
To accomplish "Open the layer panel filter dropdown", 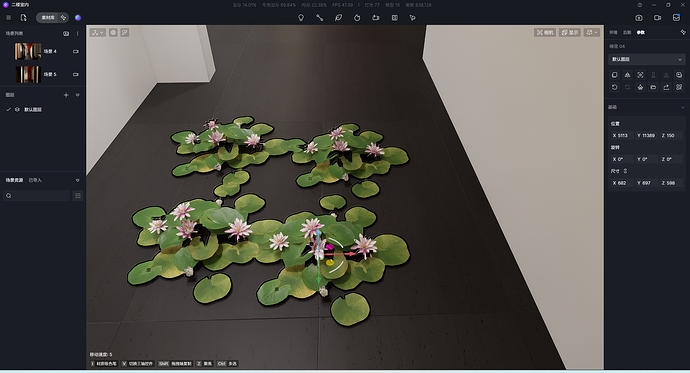I will point(77,95).
